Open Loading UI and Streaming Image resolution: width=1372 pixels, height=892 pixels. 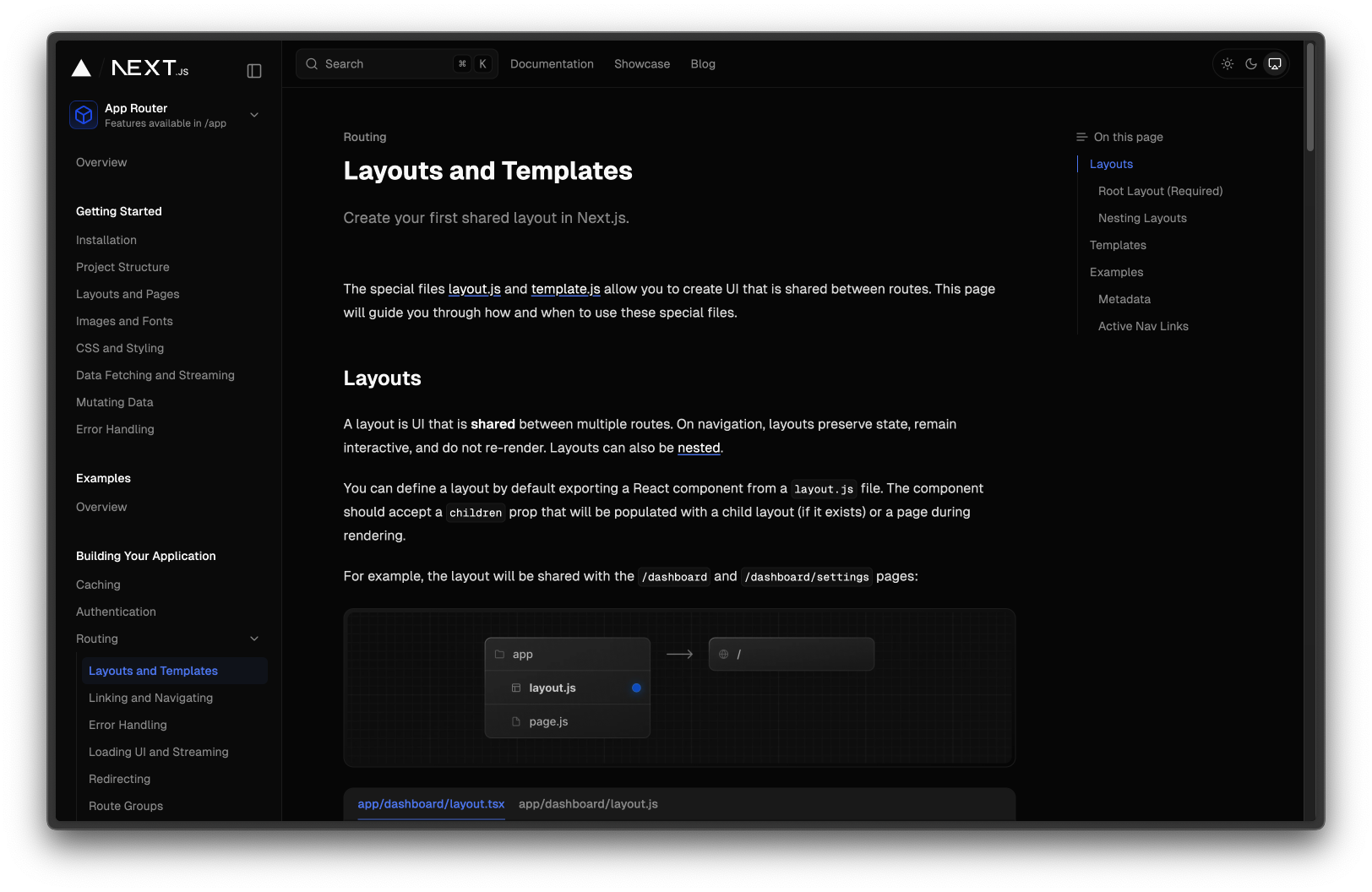(159, 752)
